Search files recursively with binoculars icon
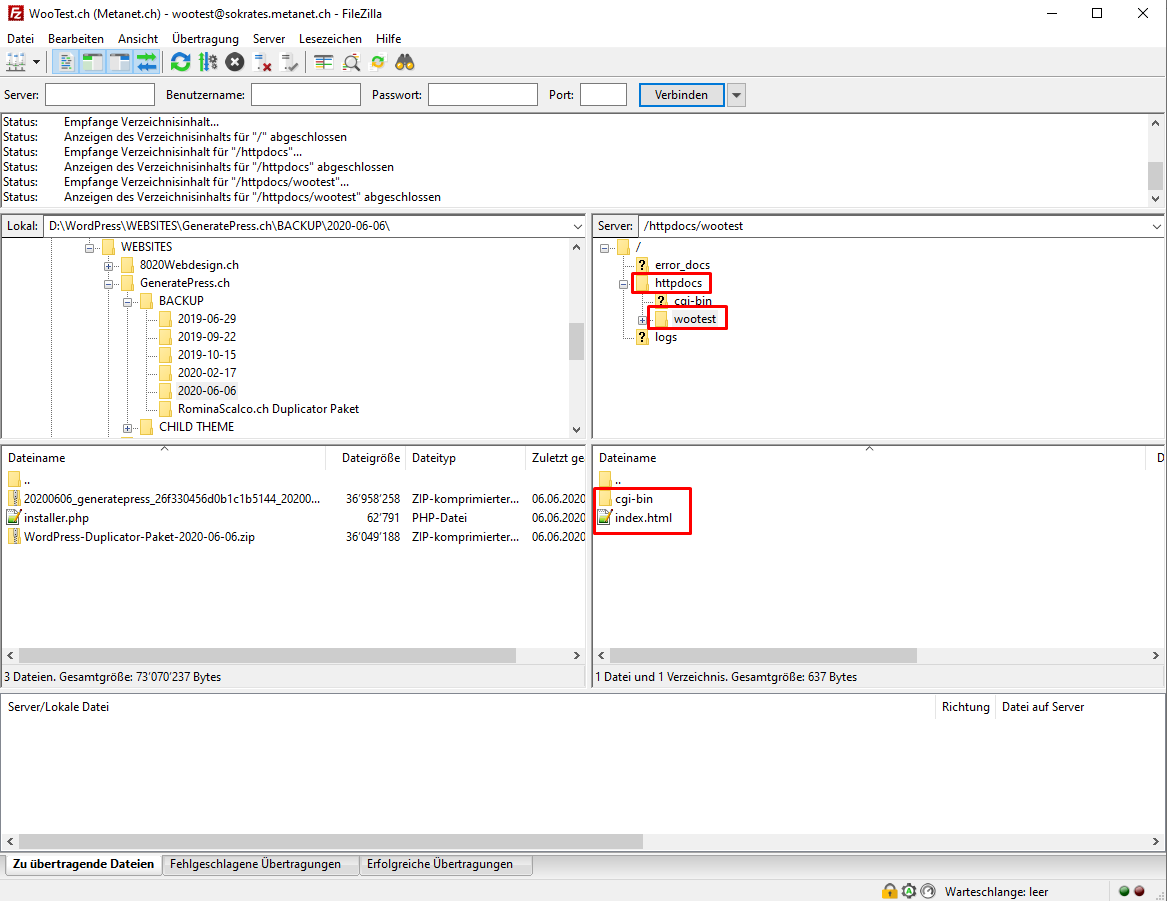Screen dimensions: 1167x901 pyautogui.click(x=405, y=62)
